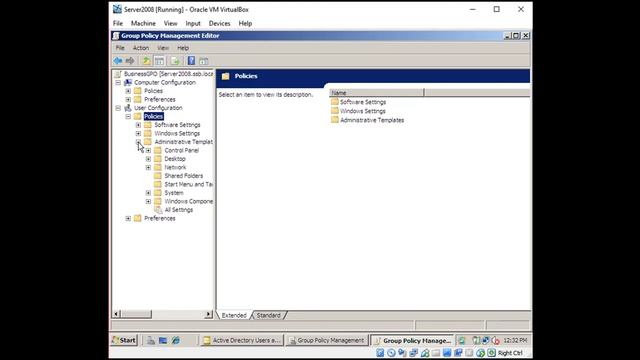640x360 pixels.
Task: Click the VirtualBox shared folders status icon
Action: (436, 353)
